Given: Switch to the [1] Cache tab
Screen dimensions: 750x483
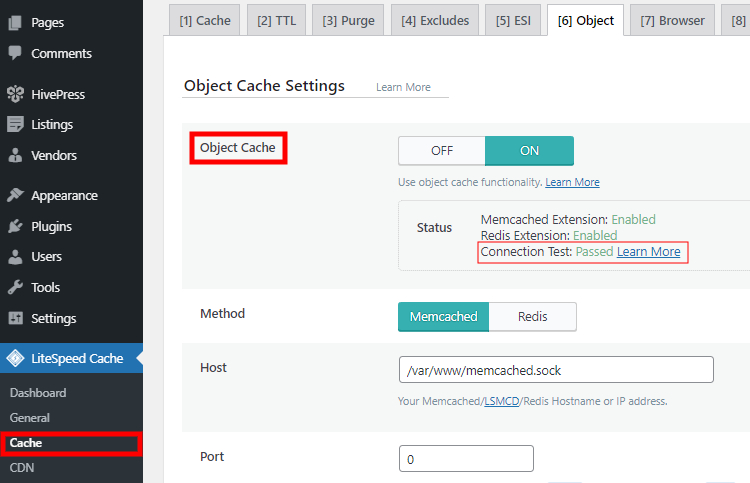Looking at the screenshot, I should 205,21.
